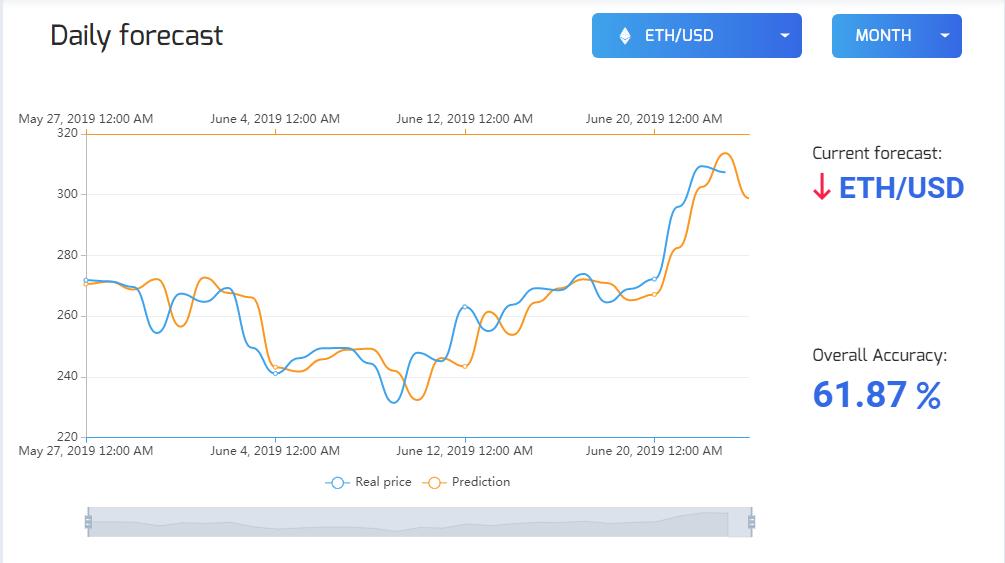Click the Real price data point at June 20
1005x563 pixels.
(x=654, y=279)
